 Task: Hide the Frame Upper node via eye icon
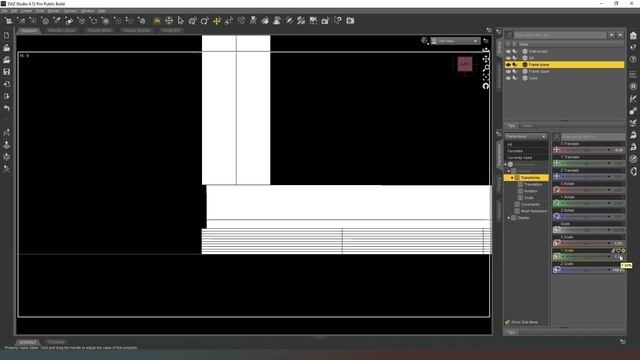508,71
